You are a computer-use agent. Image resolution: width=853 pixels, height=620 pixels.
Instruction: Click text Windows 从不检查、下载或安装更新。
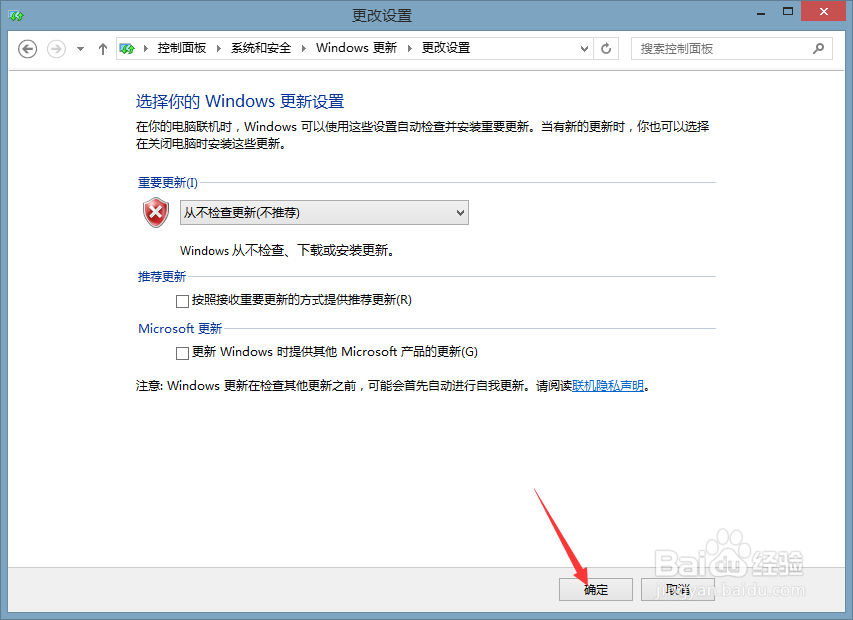point(287,251)
